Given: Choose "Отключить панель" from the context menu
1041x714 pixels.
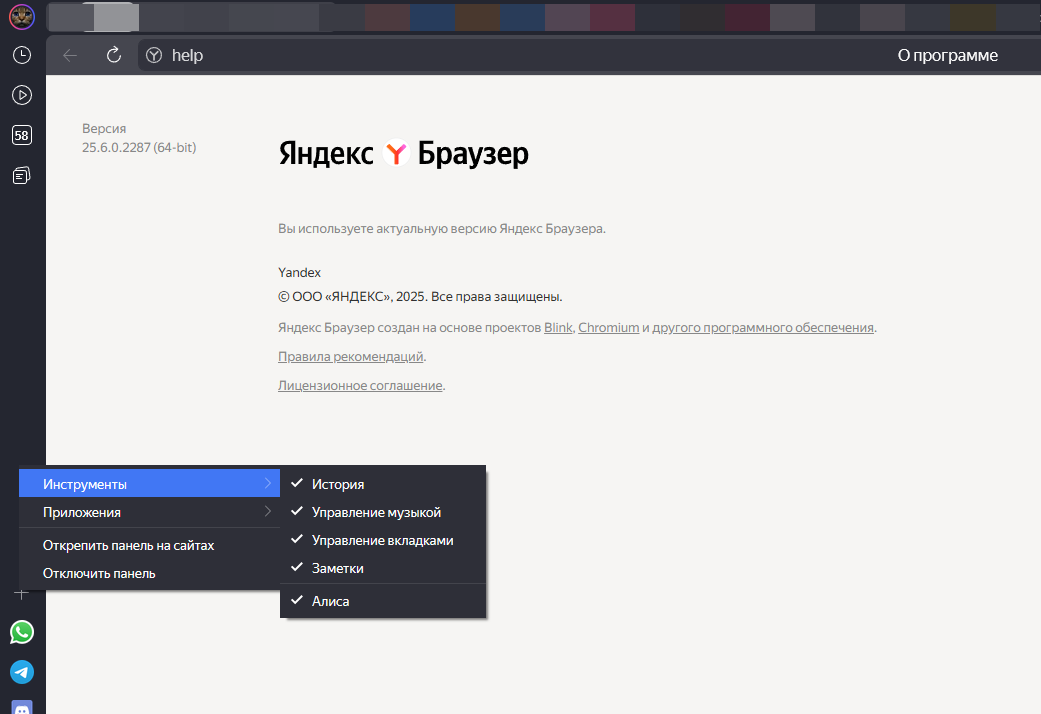Looking at the screenshot, I should click(x=149, y=573).
